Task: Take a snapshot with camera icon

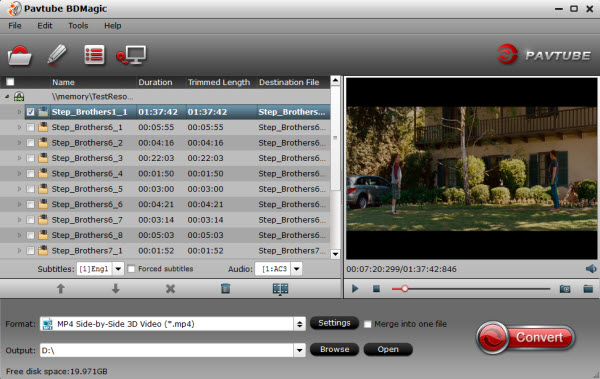Action: (x=565, y=289)
